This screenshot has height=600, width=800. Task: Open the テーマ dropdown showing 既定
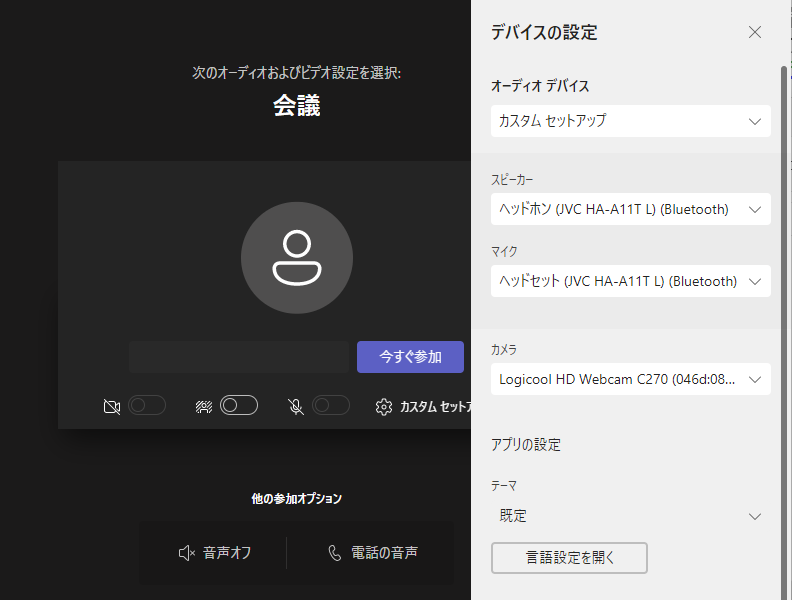631,516
